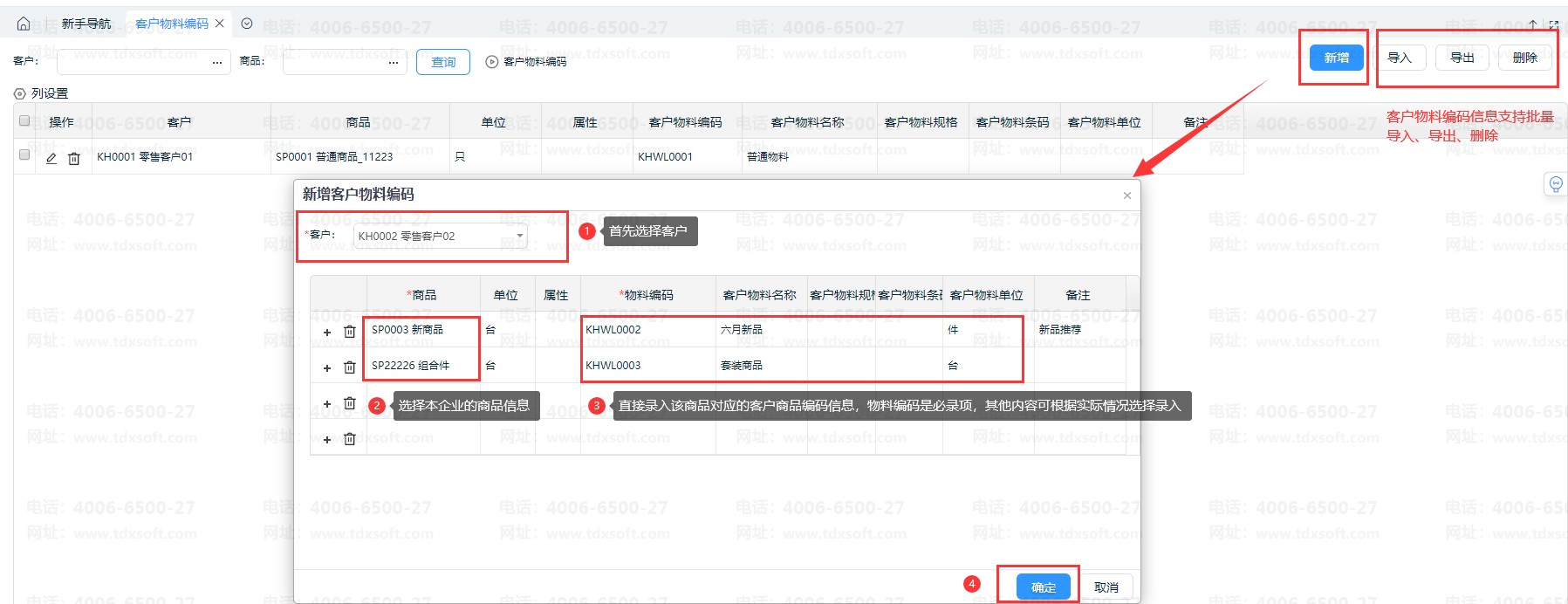Click the 取消 button in the dialog
Image resolution: width=1568 pixels, height=604 pixels.
click(x=1106, y=587)
